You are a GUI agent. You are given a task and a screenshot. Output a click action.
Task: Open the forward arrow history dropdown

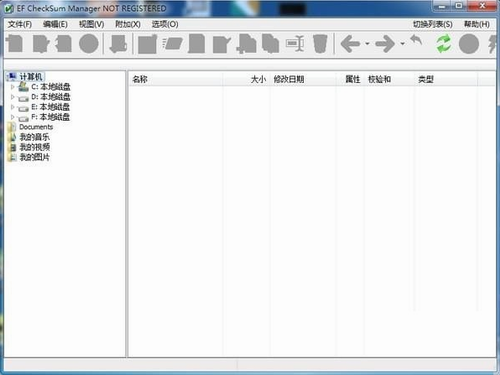coord(403,44)
